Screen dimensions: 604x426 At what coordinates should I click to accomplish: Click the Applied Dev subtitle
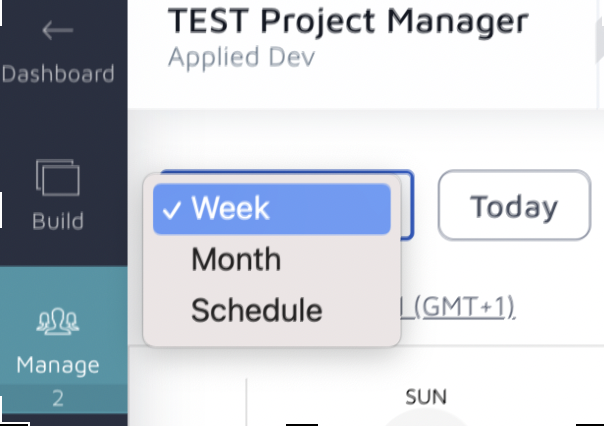point(241,57)
